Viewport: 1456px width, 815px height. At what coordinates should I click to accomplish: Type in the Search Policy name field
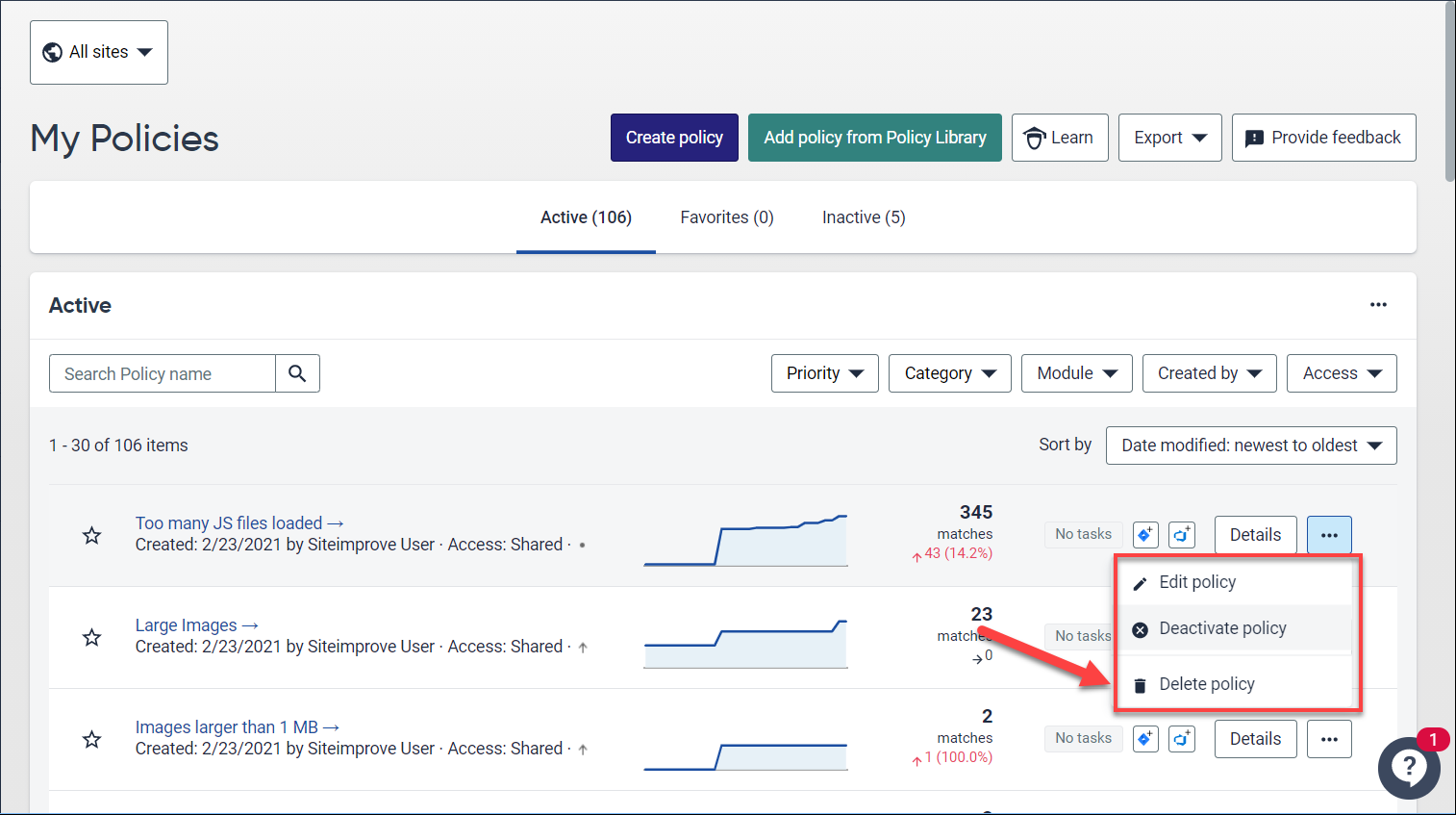[x=163, y=373]
